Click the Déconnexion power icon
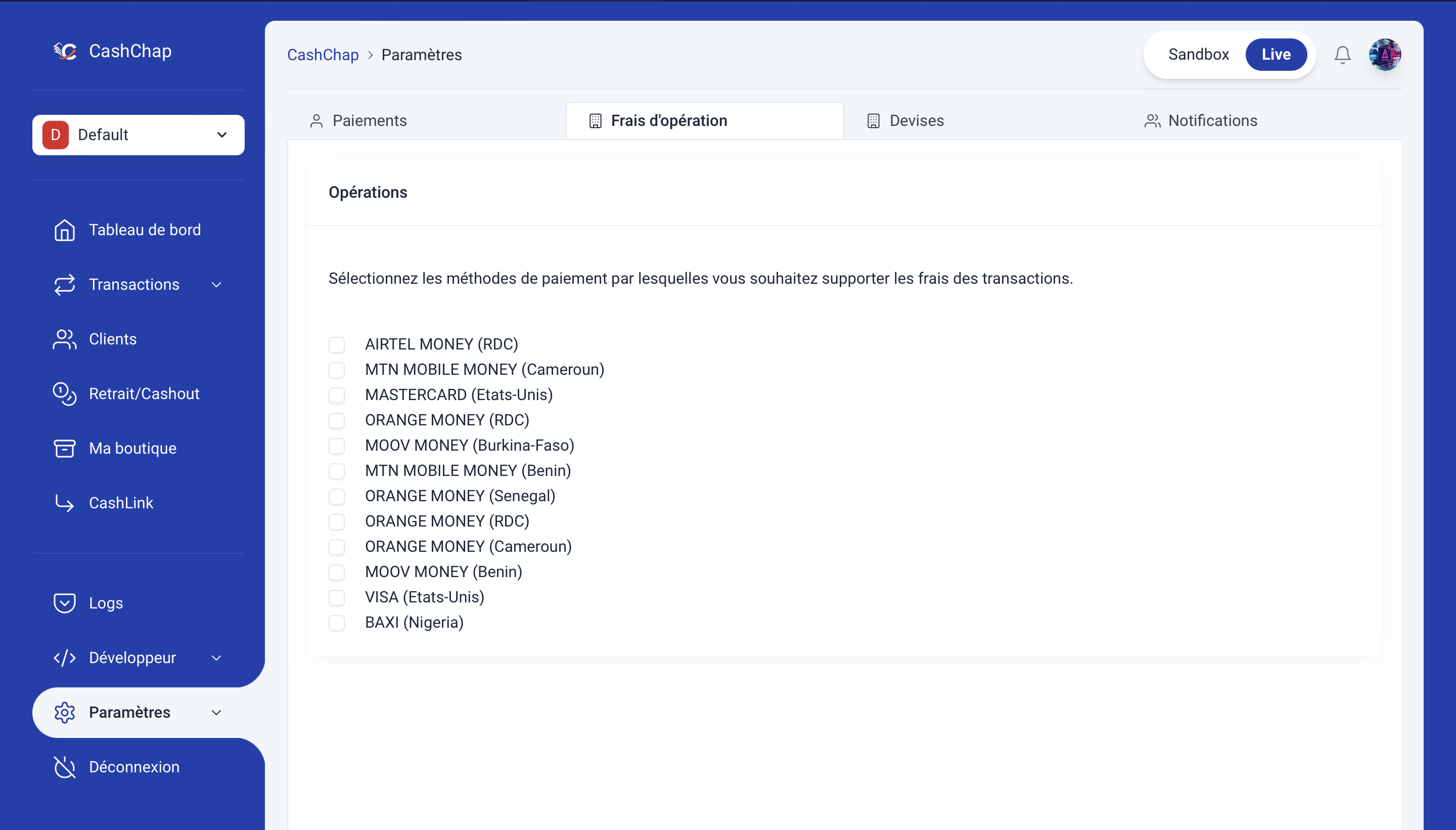This screenshot has height=830, width=1456. 64,767
